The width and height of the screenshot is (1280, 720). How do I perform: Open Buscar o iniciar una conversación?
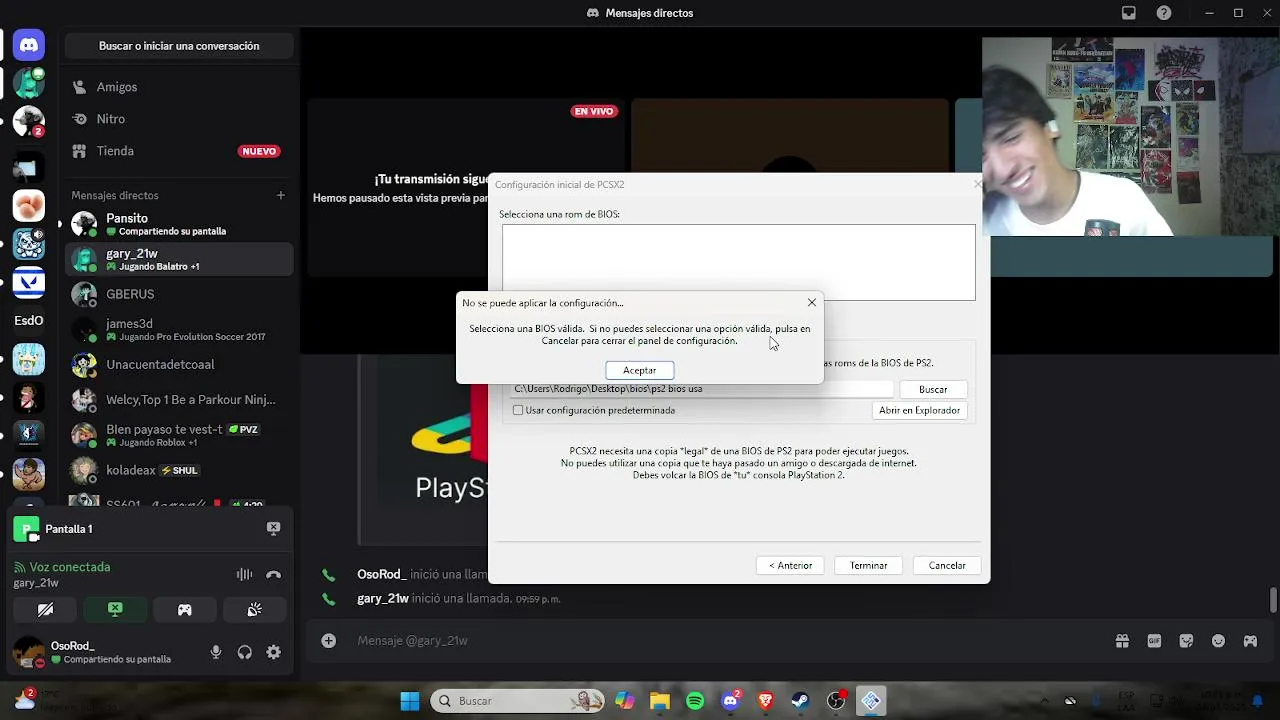(179, 46)
